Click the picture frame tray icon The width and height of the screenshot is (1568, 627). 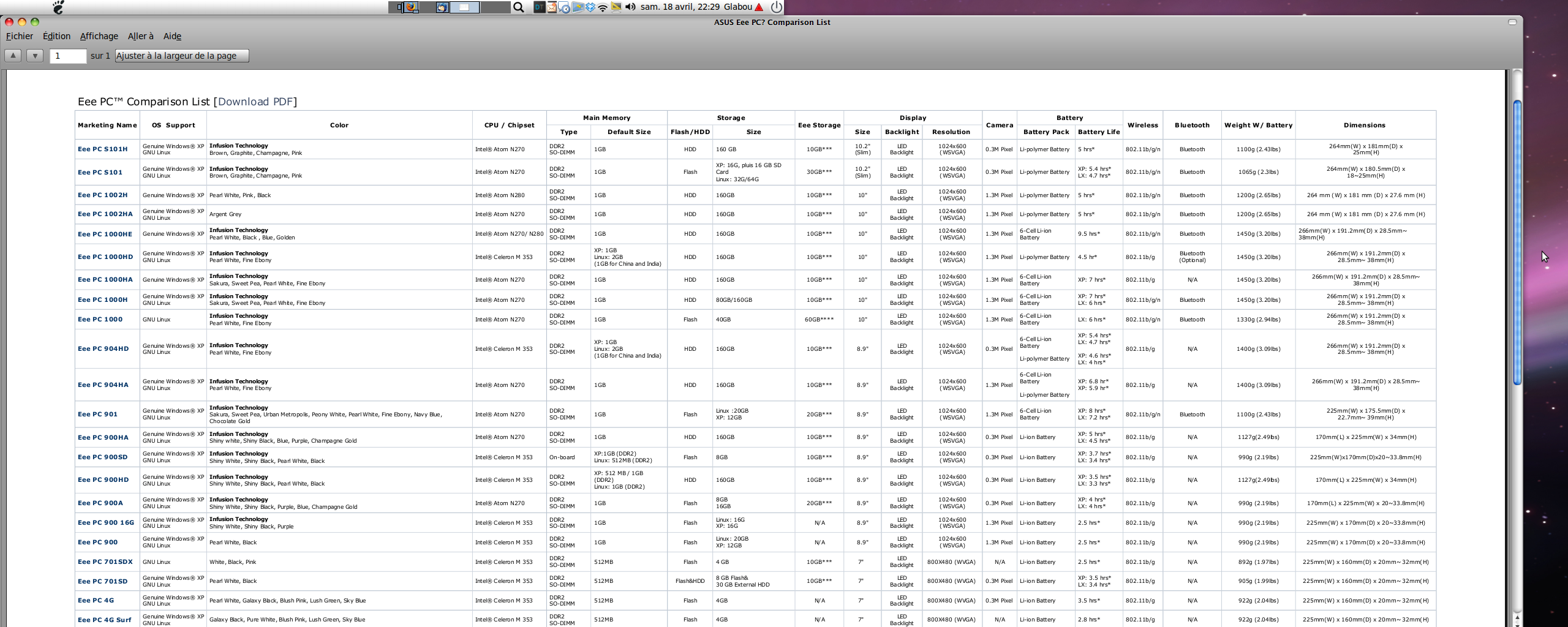(578, 7)
